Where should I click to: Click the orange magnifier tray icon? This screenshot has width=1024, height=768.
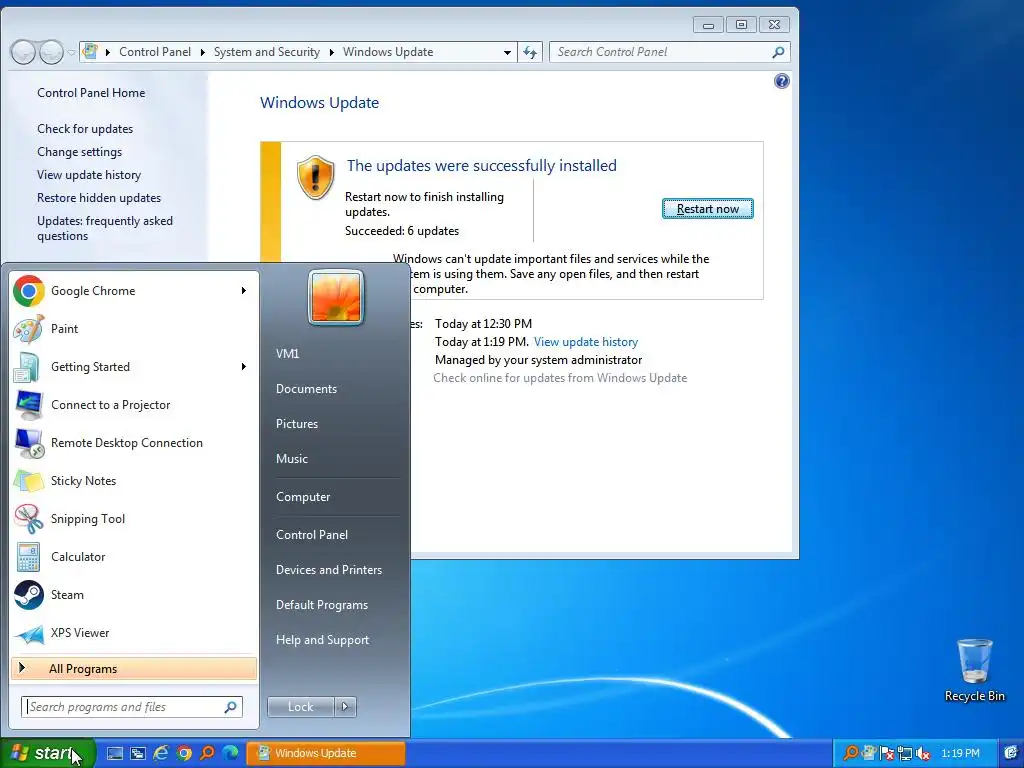click(850, 753)
